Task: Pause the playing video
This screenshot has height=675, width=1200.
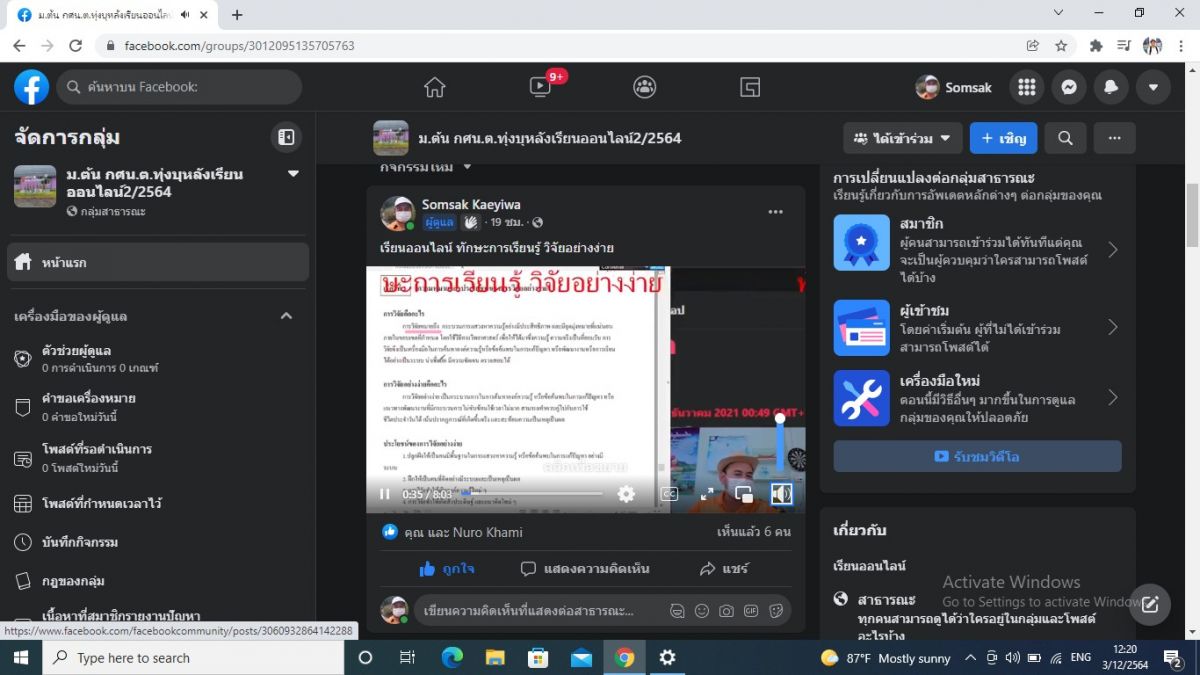Action: [x=385, y=494]
